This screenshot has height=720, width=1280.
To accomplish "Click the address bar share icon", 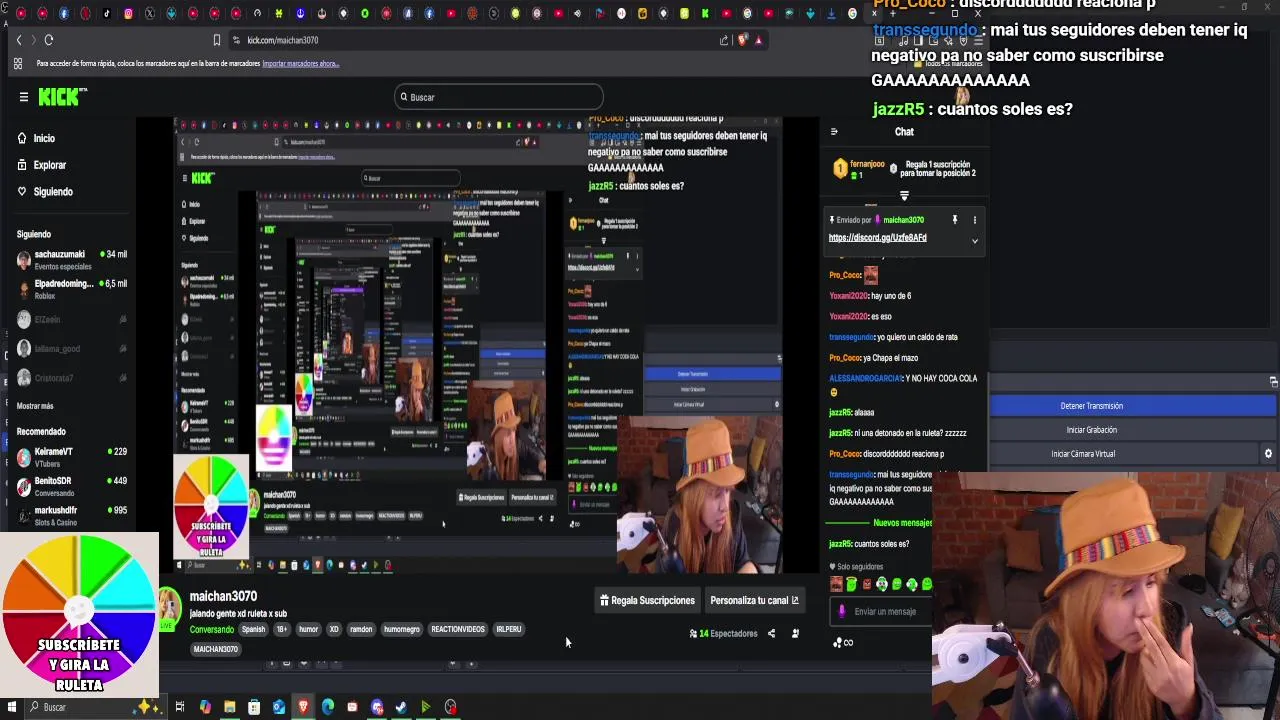I will pos(724,40).
